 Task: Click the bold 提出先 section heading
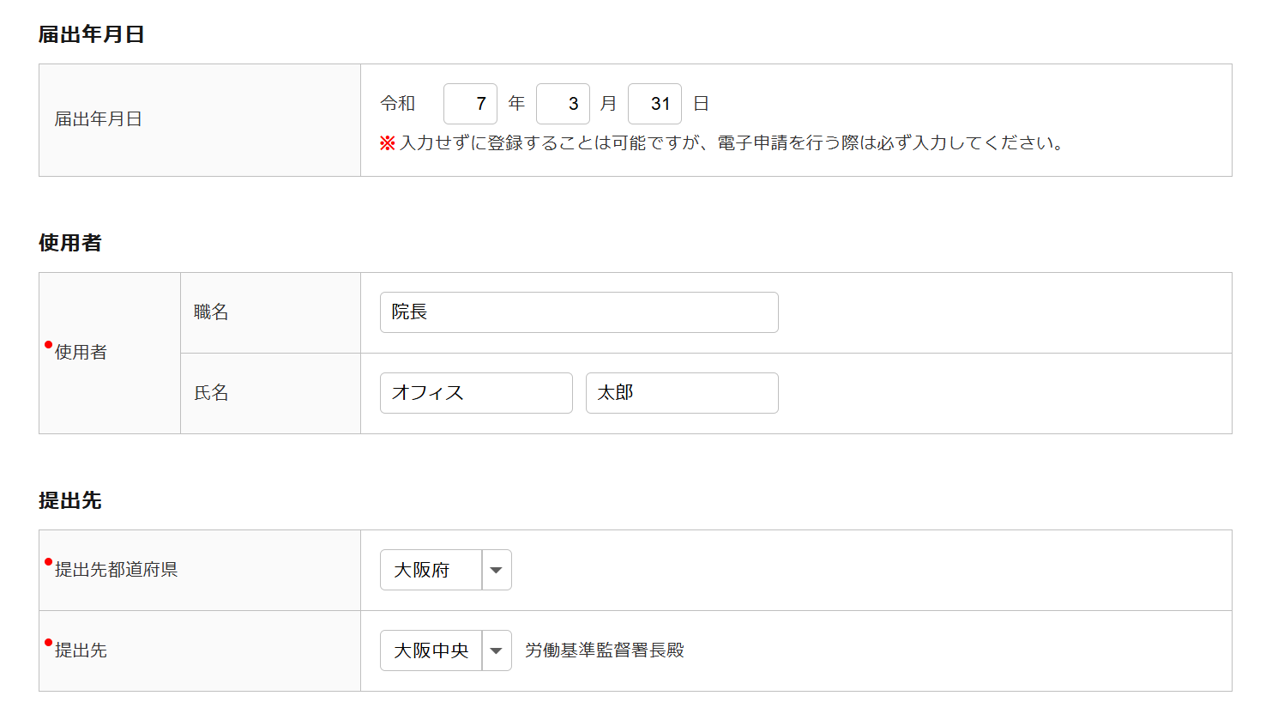(x=70, y=501)
